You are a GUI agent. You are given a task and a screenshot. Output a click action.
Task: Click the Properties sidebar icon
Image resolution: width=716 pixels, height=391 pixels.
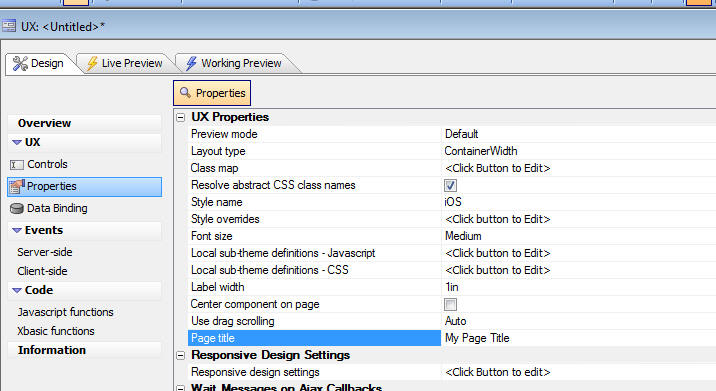coord(17,186)
